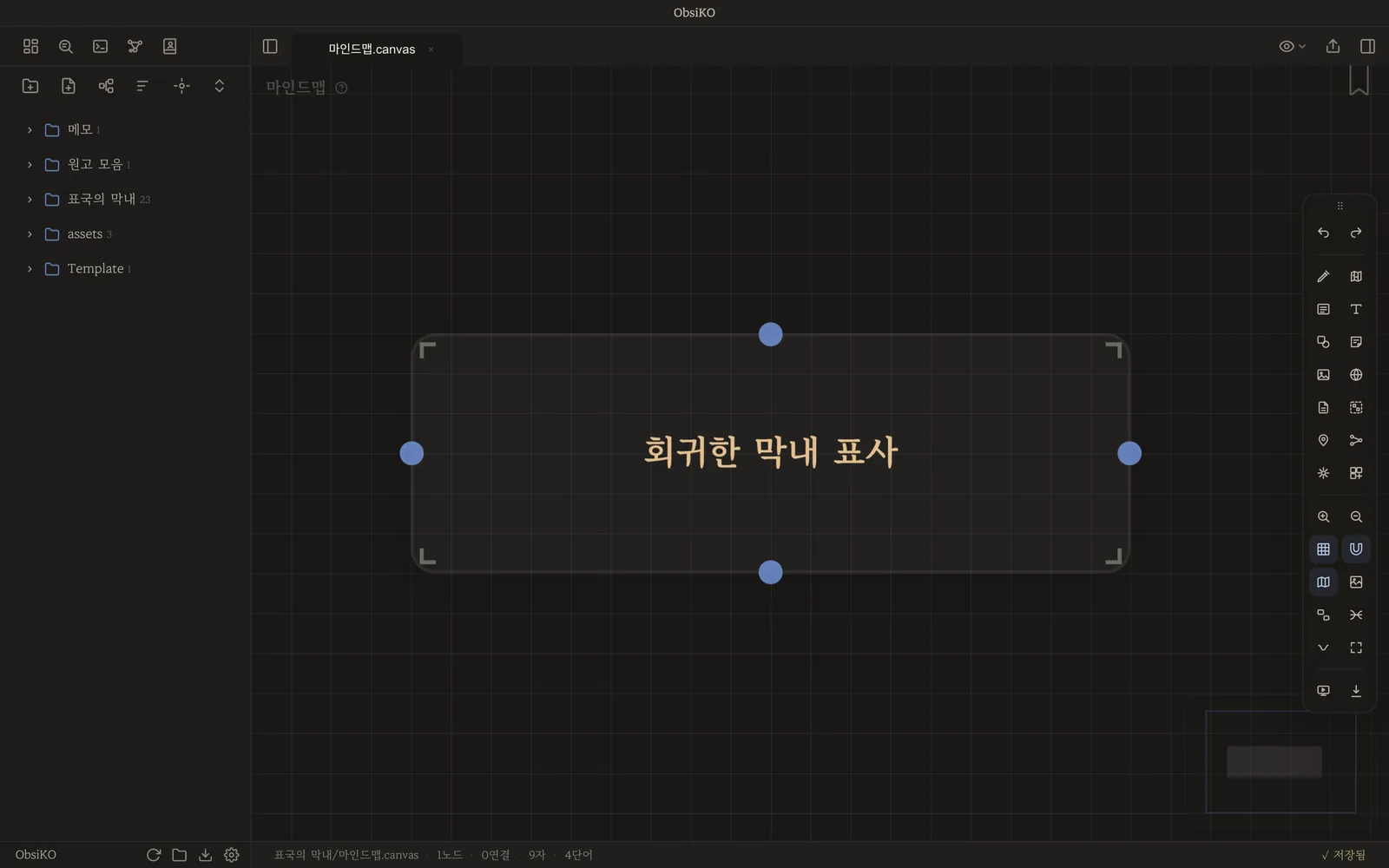Open the eye view mode dropdown
This screenshot has width=1389, height=868.
1292,46
